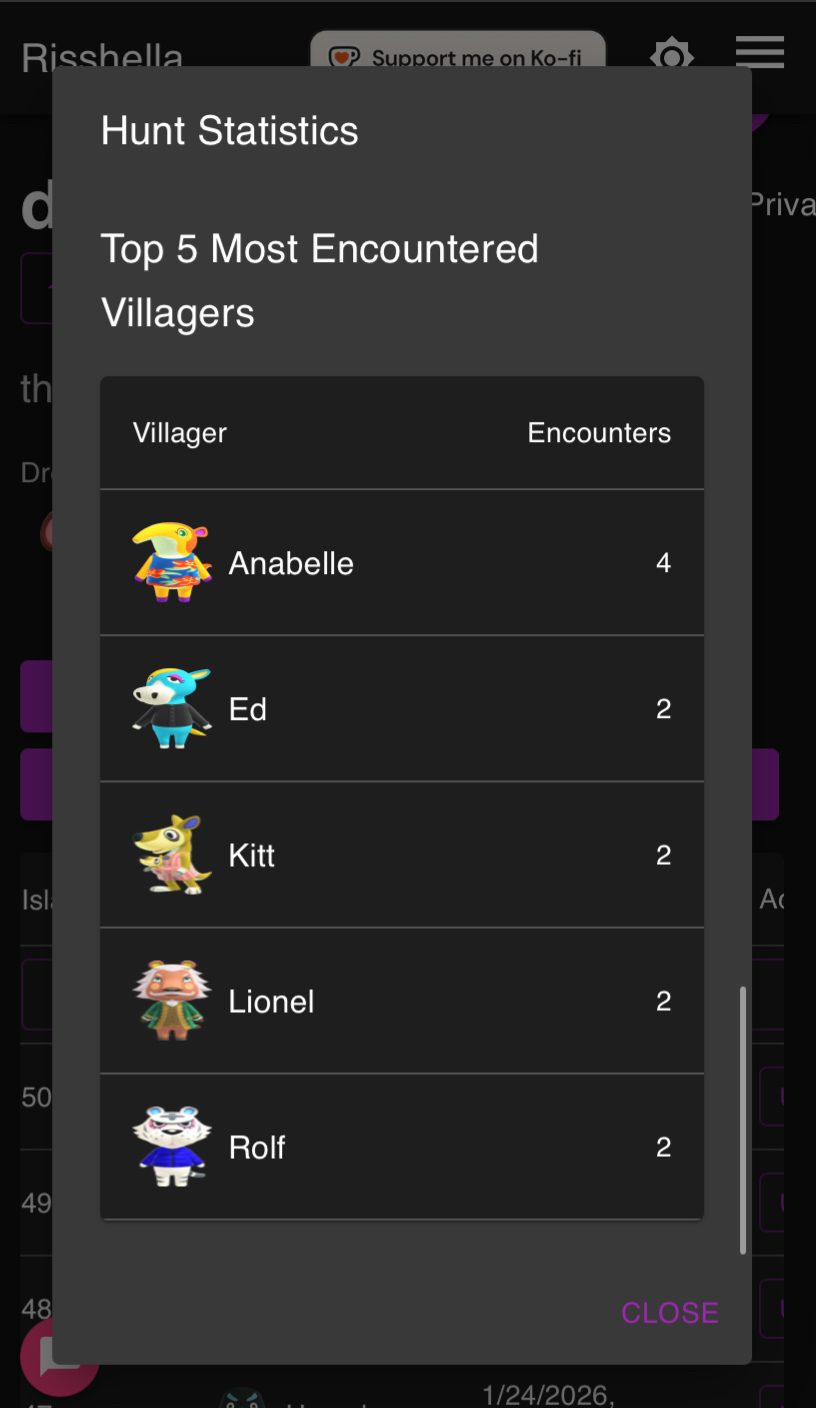This screenshot has width=816, height=1408.
Task: Click the Hunt Statistics dialog title
Action: [x=230, y=131]
